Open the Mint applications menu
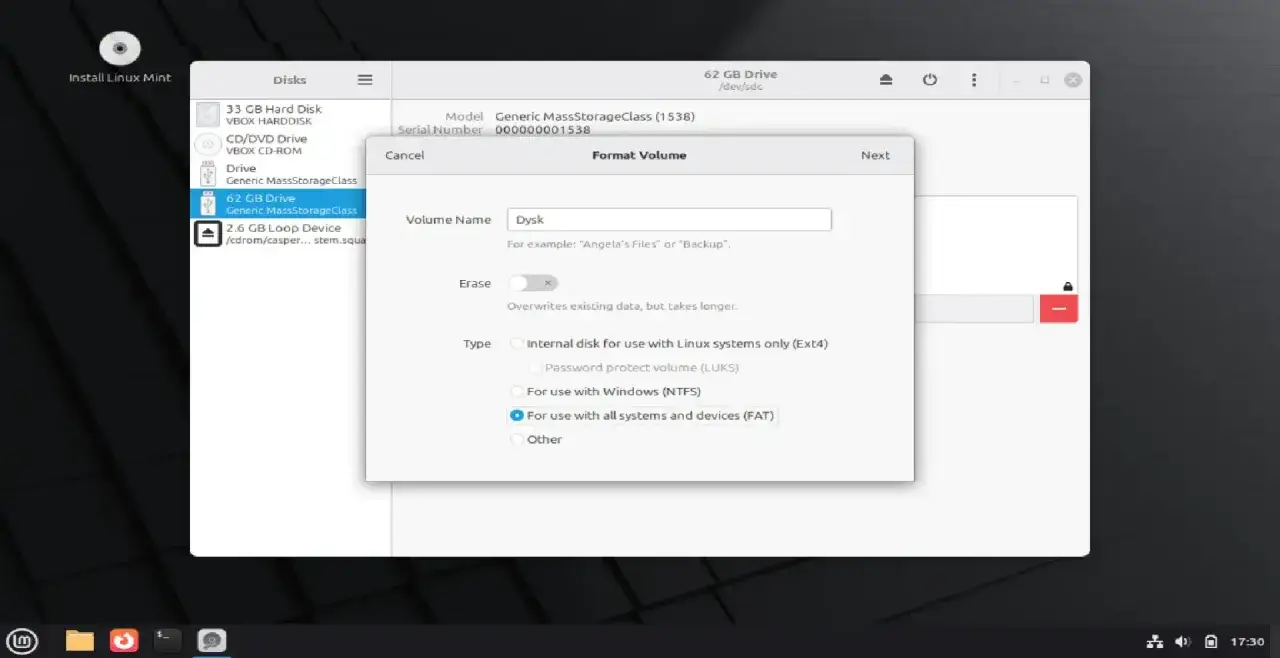This screenshot has height=658, width=1280. coord(22,640)
